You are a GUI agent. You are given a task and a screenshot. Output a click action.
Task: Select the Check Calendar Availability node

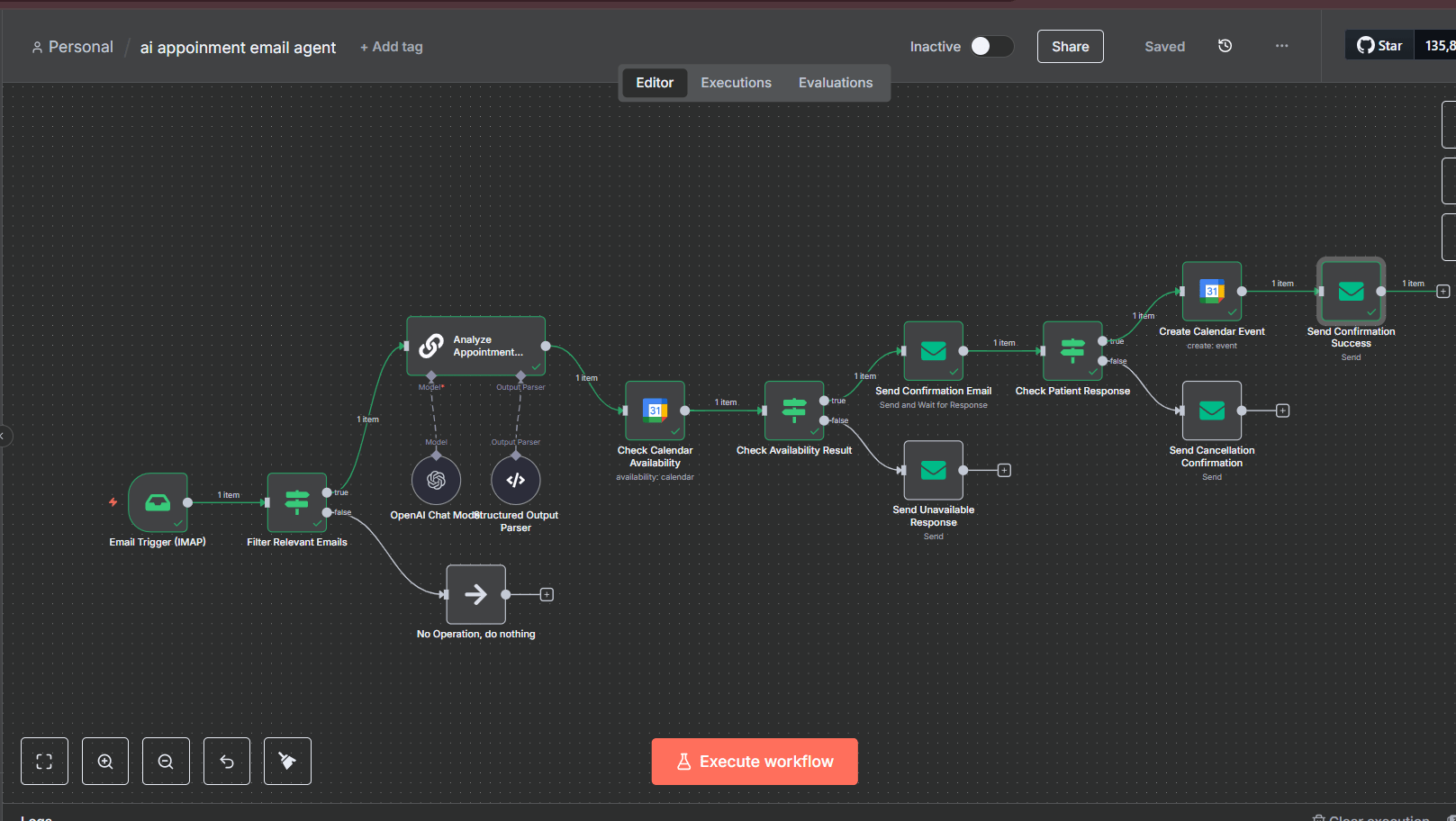click(656, 410)
